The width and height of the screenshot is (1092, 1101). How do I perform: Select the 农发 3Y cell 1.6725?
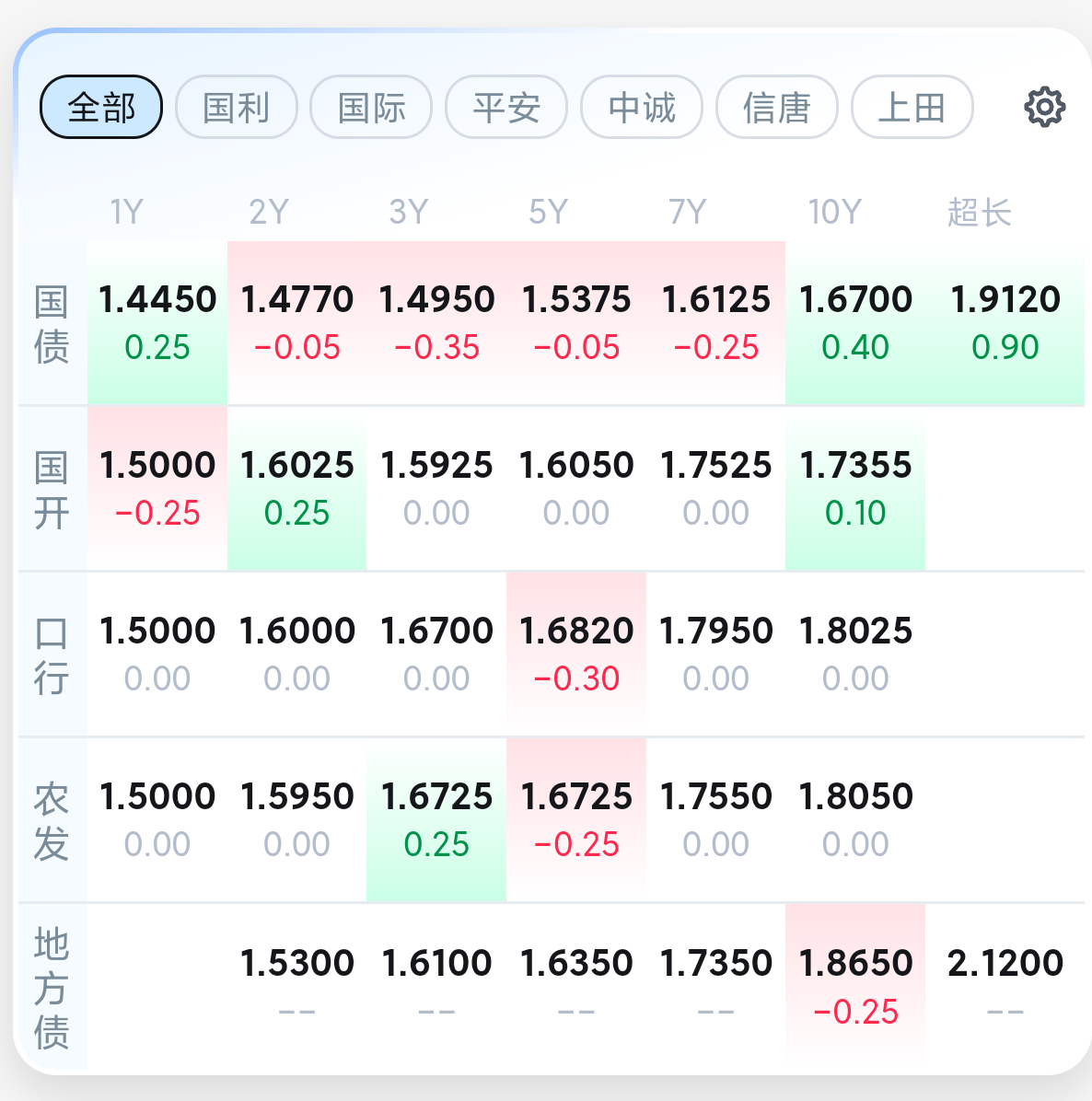(x=436, y=819)
